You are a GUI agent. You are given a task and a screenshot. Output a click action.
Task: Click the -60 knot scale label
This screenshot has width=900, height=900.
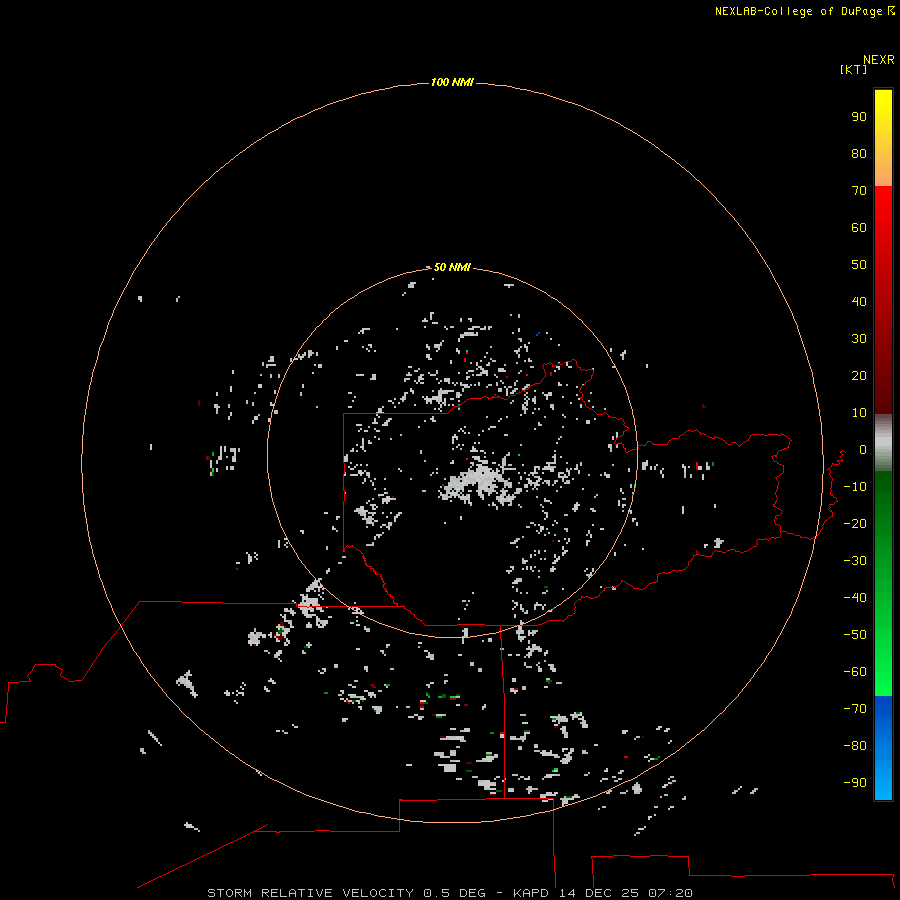[x=855, y=672]
